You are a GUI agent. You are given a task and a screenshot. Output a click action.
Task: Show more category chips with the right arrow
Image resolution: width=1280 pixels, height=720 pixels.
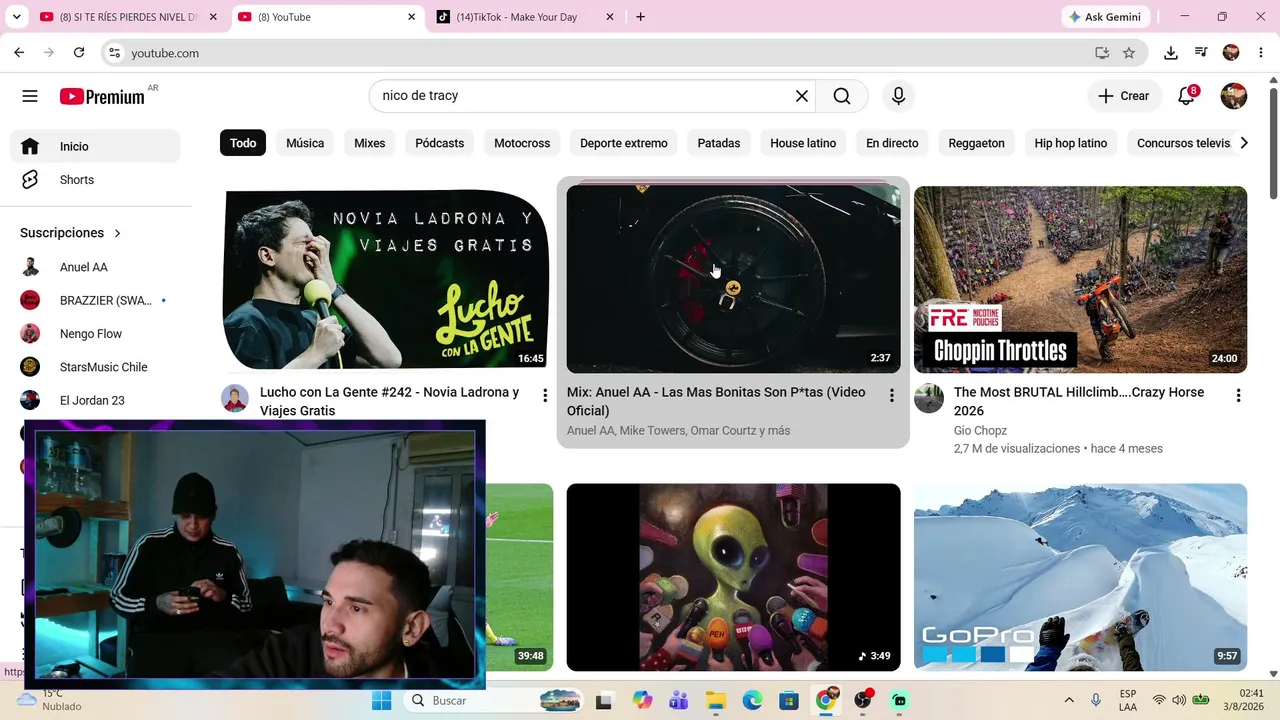(x=1244, y=143)
